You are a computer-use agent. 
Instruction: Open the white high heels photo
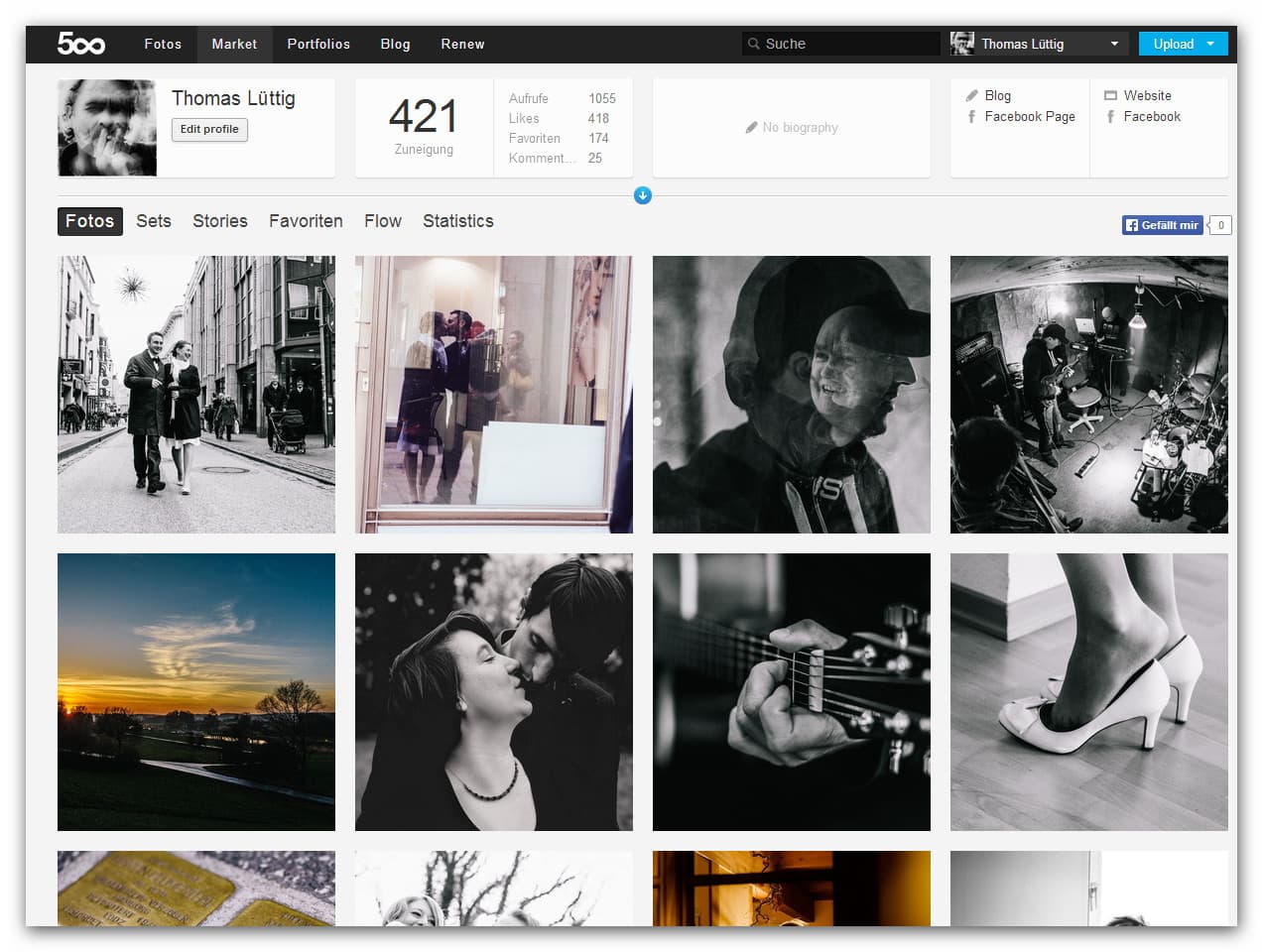(x=1088, y=692)
